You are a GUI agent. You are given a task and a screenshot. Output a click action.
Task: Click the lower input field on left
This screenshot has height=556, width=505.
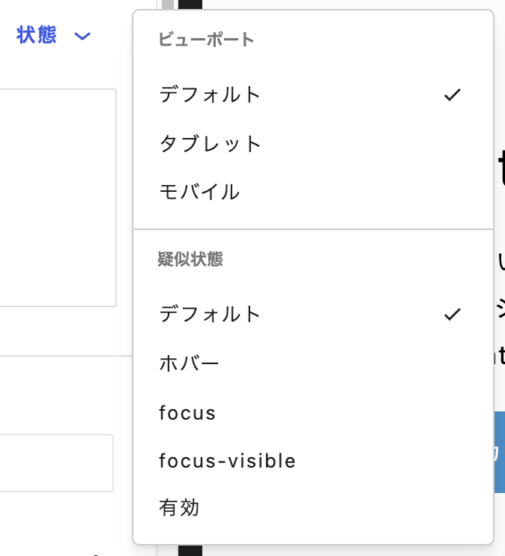click(x=57, y=463)
